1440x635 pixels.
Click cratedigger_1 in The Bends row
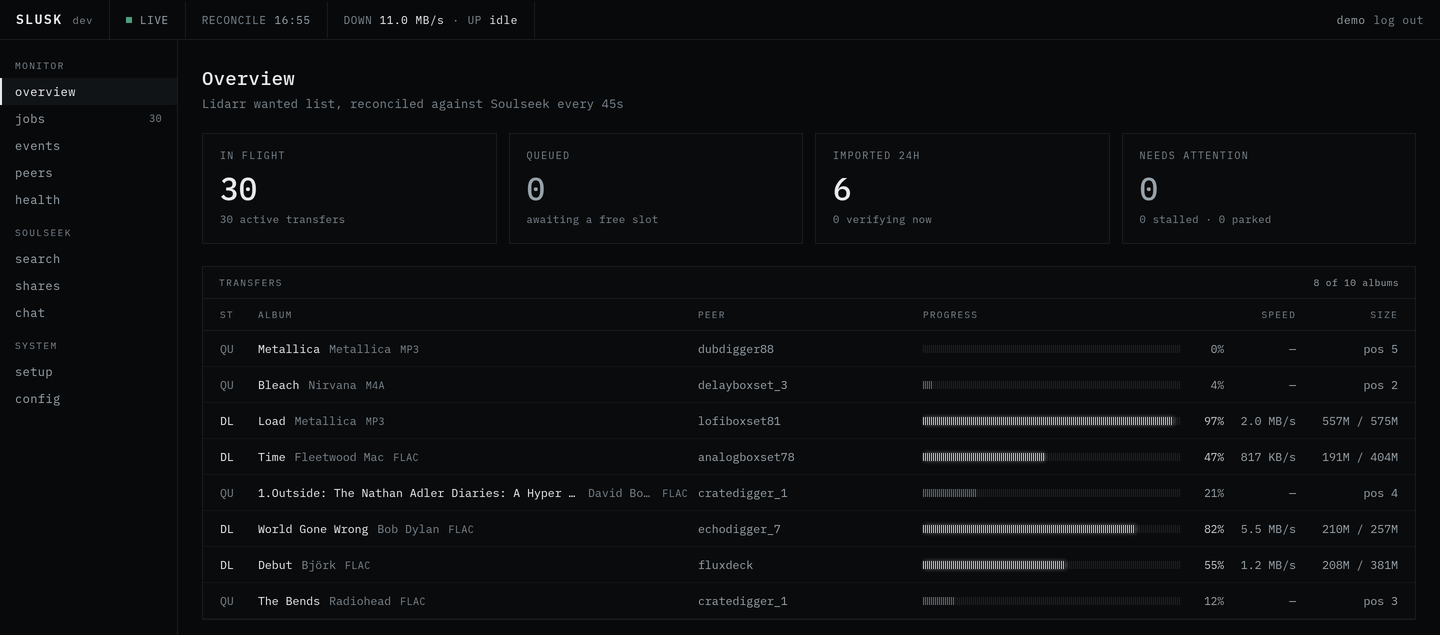(743, 601)
